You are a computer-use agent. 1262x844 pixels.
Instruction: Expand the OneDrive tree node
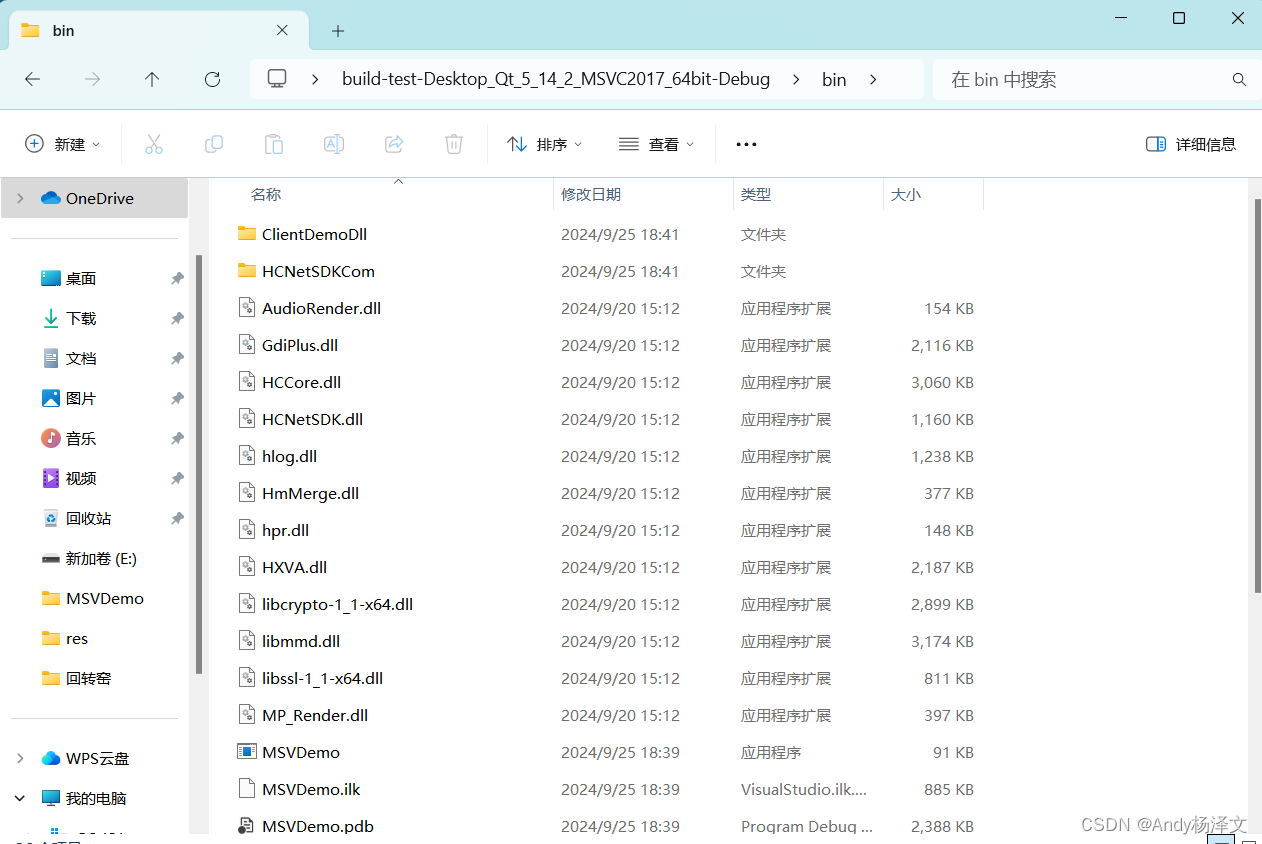[20, 198]
